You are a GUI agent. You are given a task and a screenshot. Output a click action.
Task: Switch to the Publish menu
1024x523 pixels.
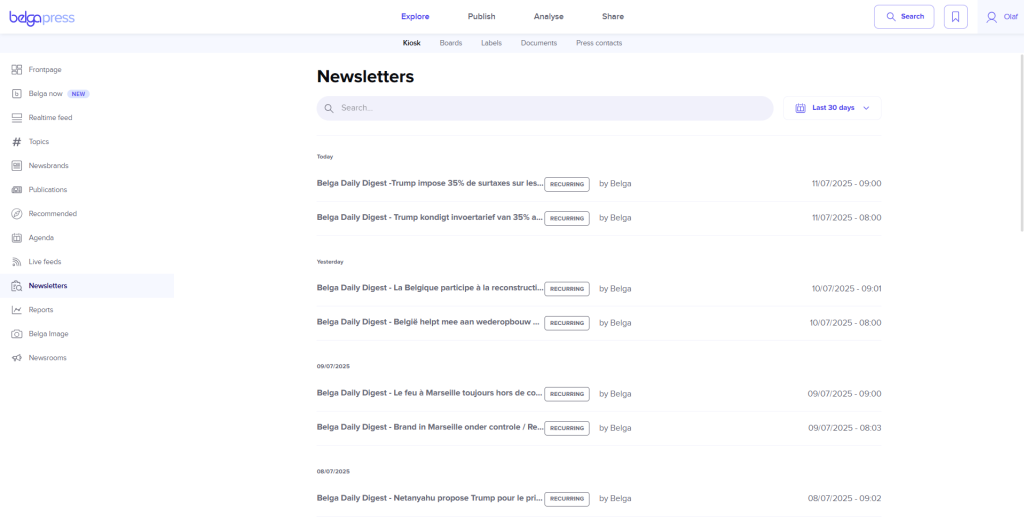481,17
